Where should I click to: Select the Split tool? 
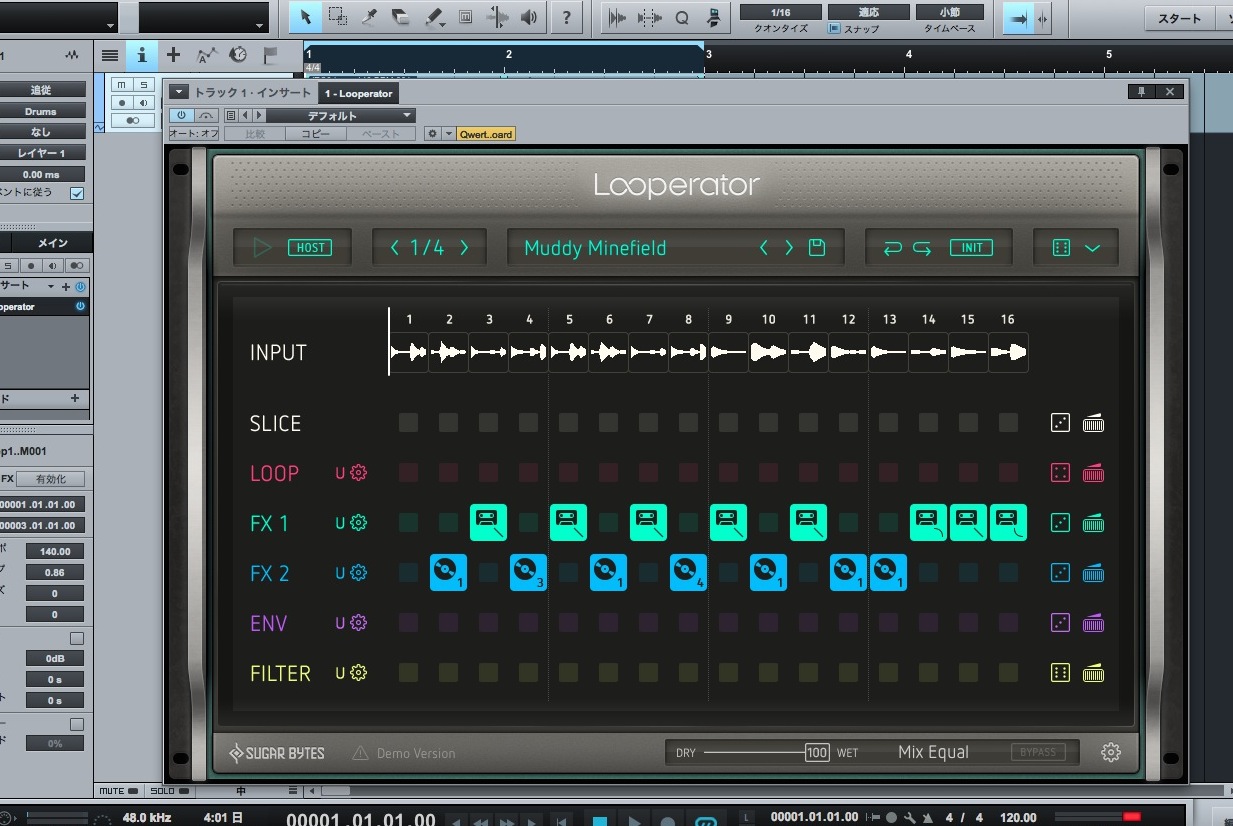click(369, 17)
